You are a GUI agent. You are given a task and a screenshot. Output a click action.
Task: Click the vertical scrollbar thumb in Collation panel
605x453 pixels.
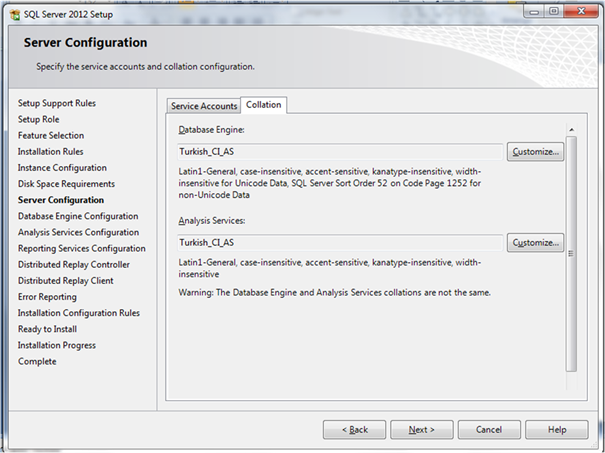click(571, 254)
